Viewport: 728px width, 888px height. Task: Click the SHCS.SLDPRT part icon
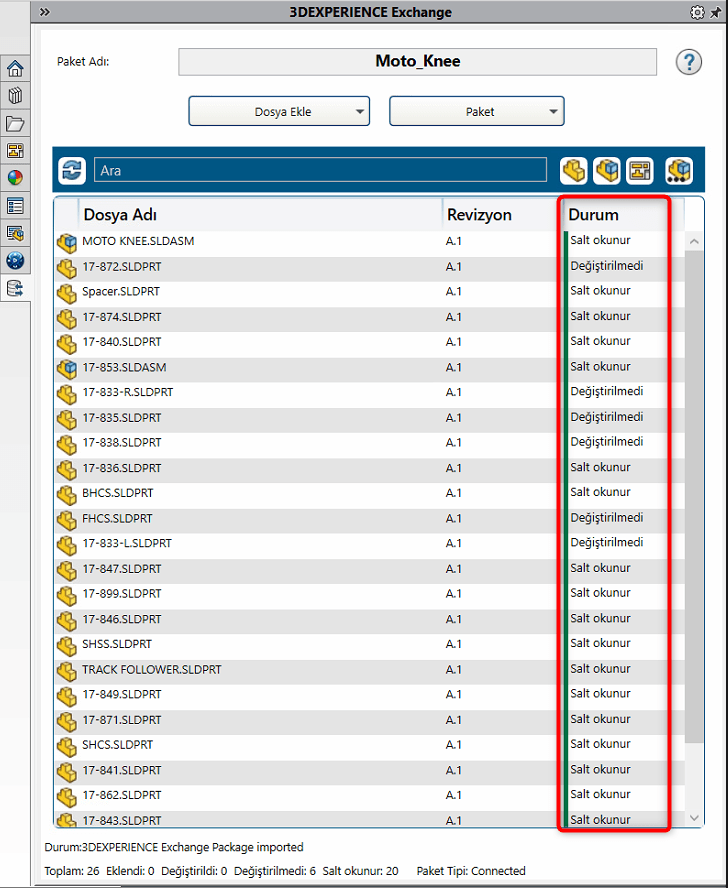coord(67,747)
